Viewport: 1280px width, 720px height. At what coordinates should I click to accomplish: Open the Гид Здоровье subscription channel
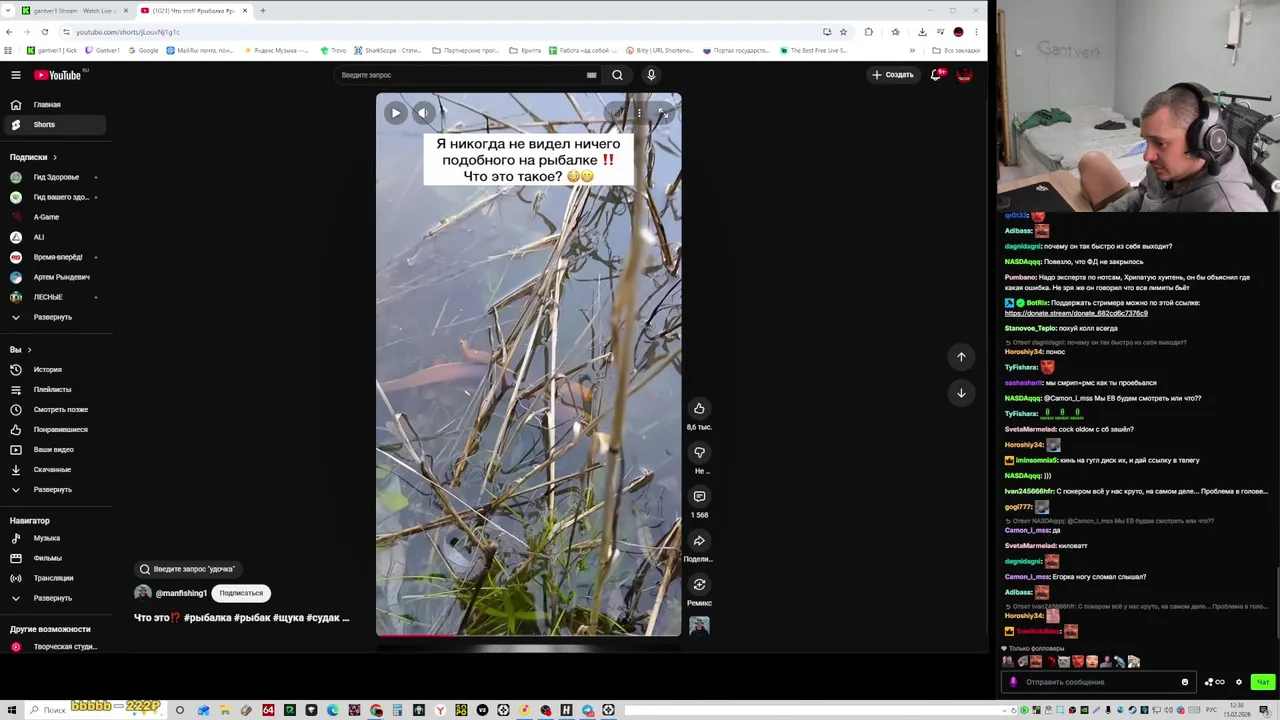[x=55, y=177]
